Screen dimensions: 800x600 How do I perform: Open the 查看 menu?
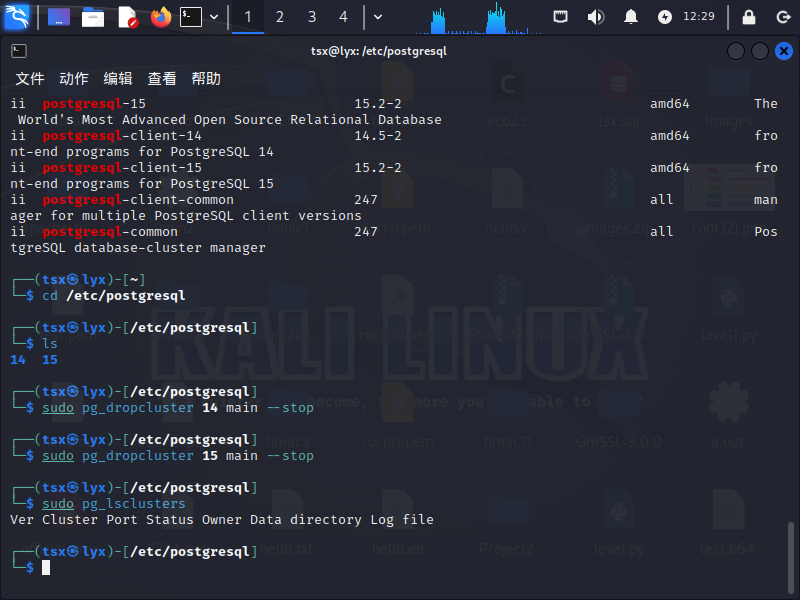[x=162, y=79]
